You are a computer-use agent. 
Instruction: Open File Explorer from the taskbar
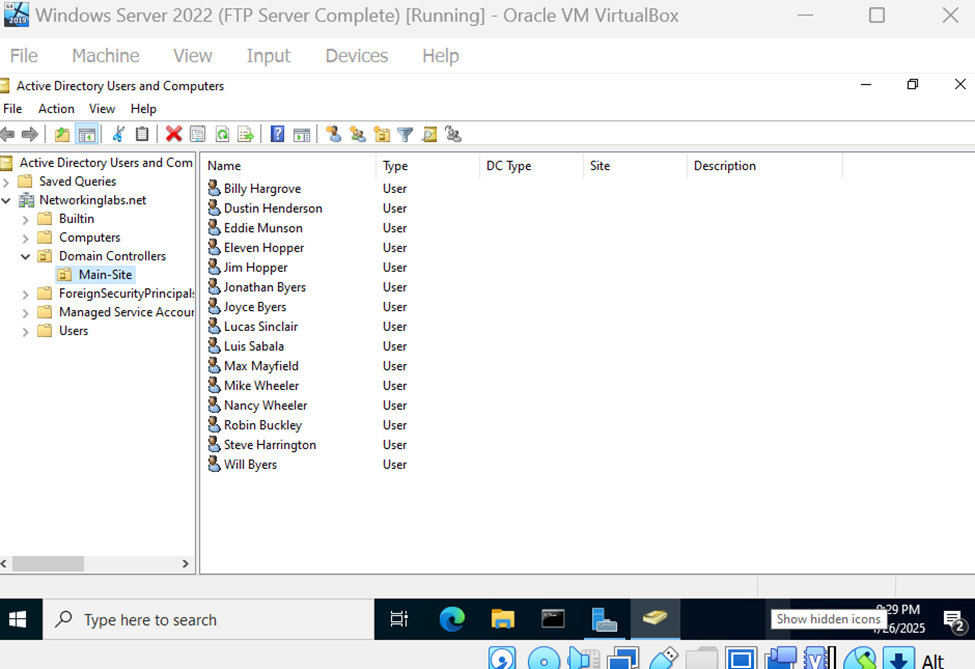(502, 619)
